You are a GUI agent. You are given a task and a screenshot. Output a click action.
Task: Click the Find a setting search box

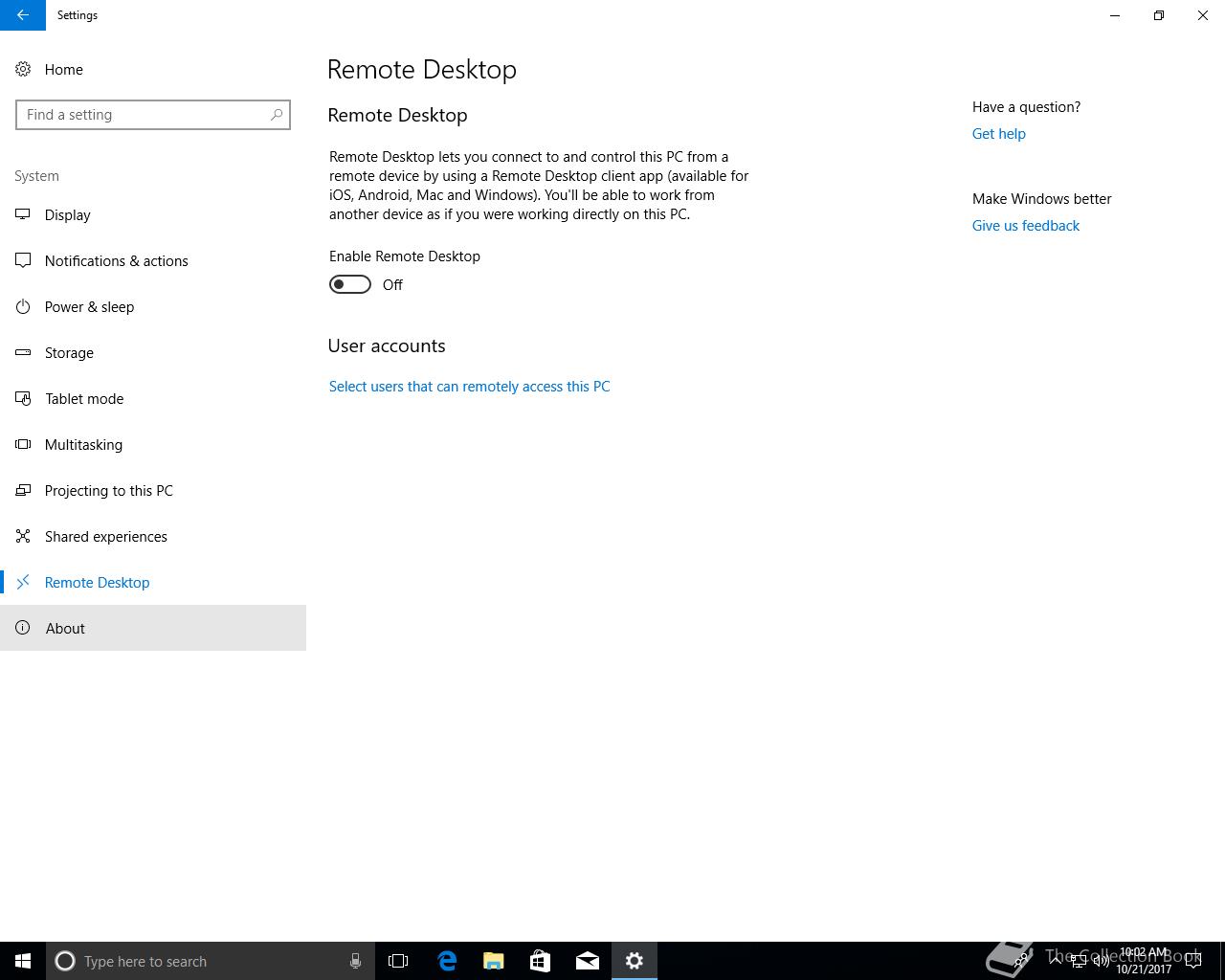153,115
